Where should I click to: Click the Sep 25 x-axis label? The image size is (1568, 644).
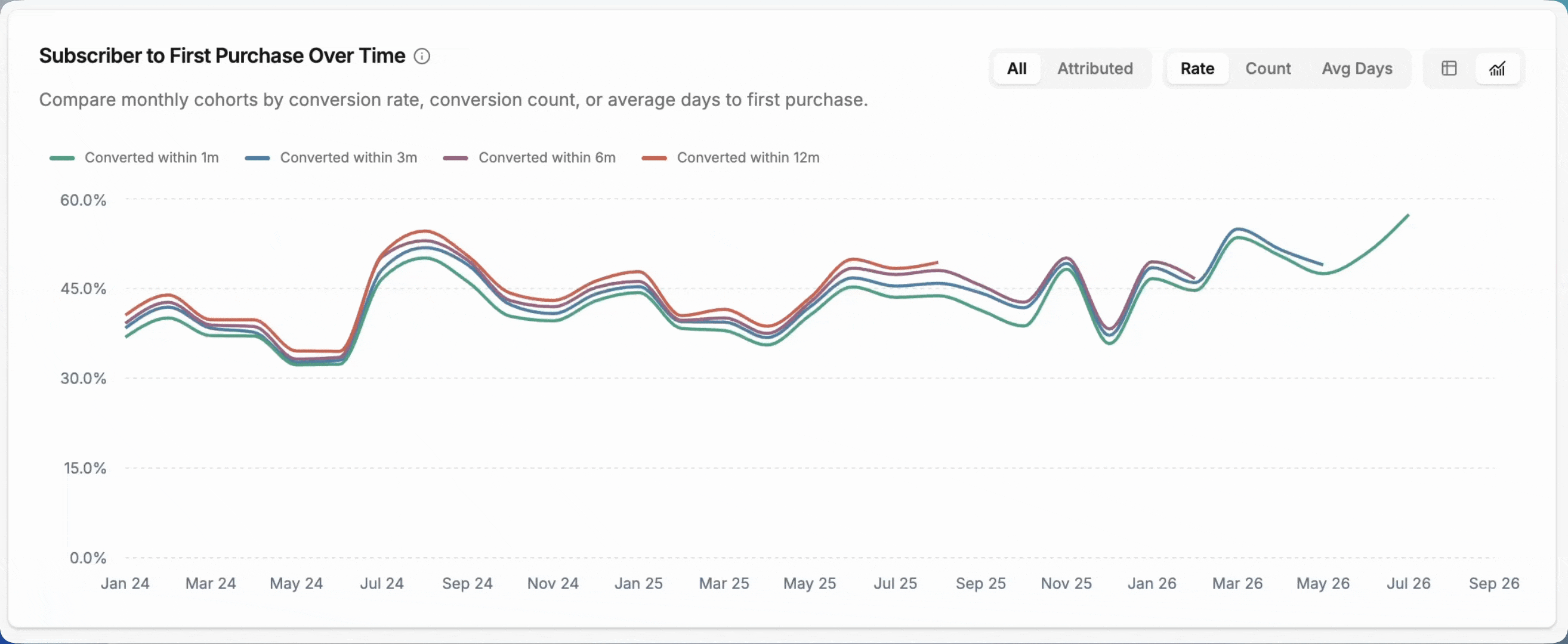click(981, 584)
